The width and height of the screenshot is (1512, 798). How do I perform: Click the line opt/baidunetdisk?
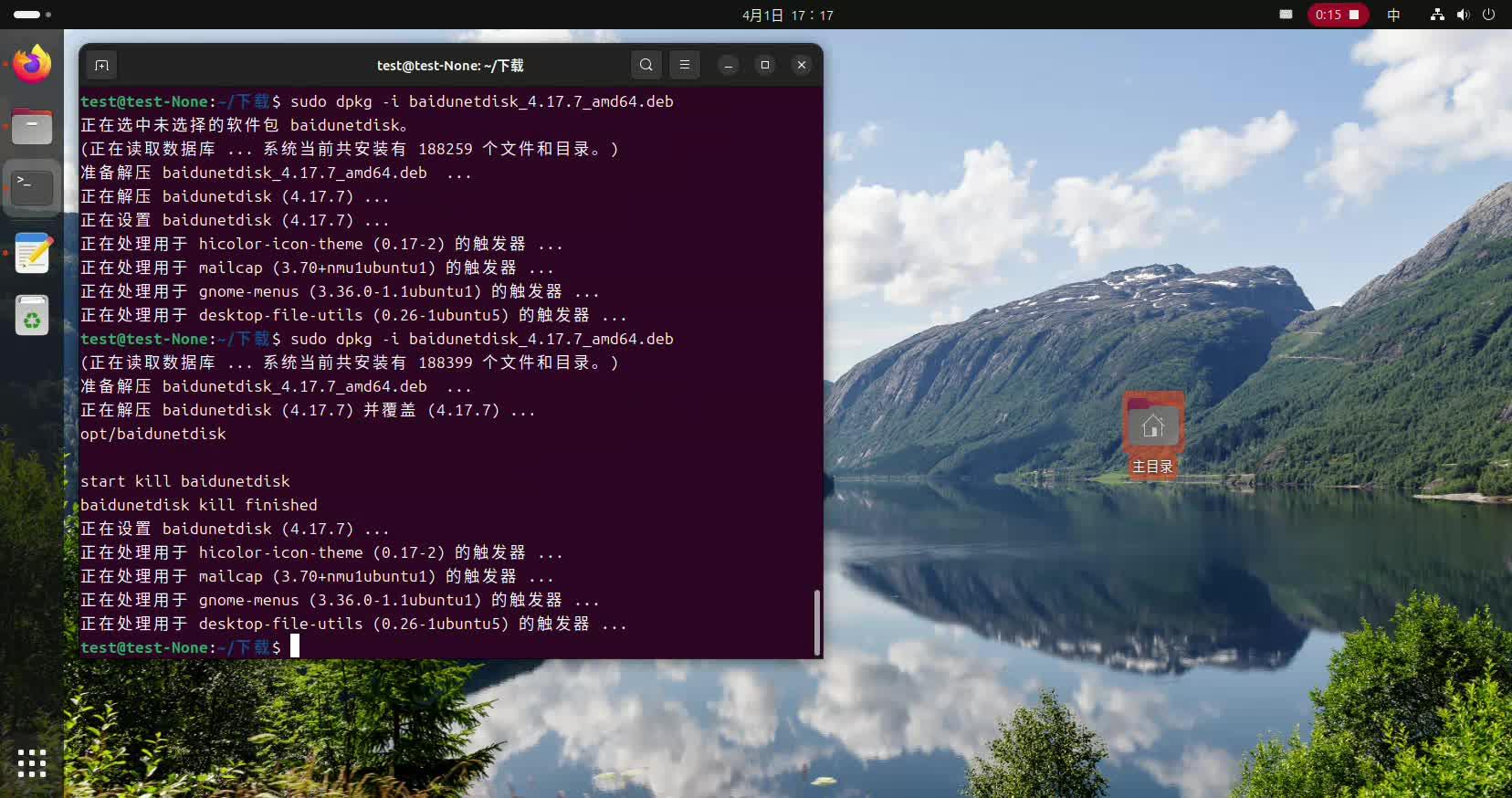click(x=153, y=434)
